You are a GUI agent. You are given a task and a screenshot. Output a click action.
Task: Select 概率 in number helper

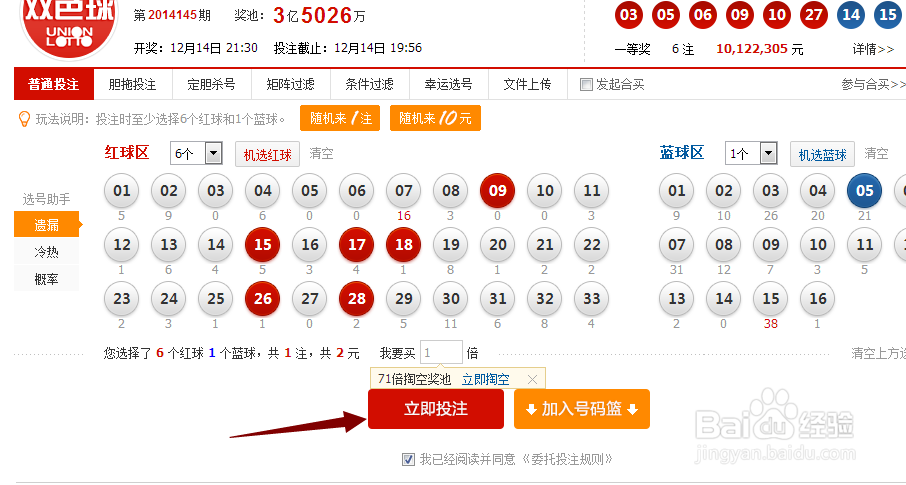coord(46,279)
